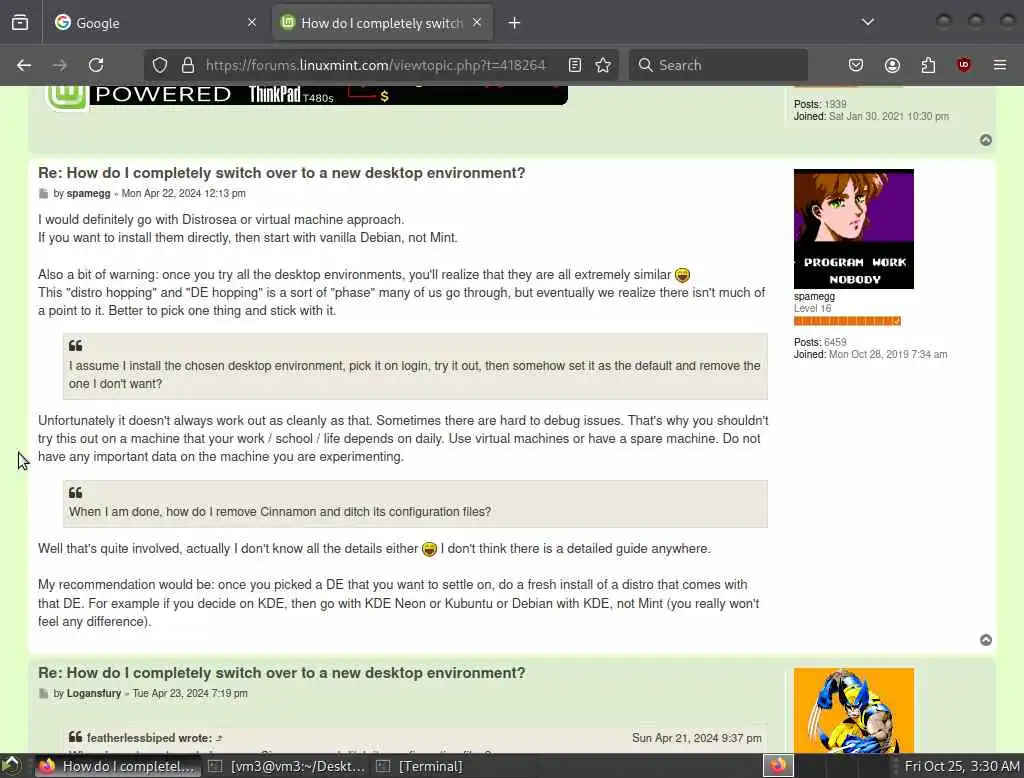Close the Google tab
This screenshot has width=1024, height=778.
pos(252,23)
